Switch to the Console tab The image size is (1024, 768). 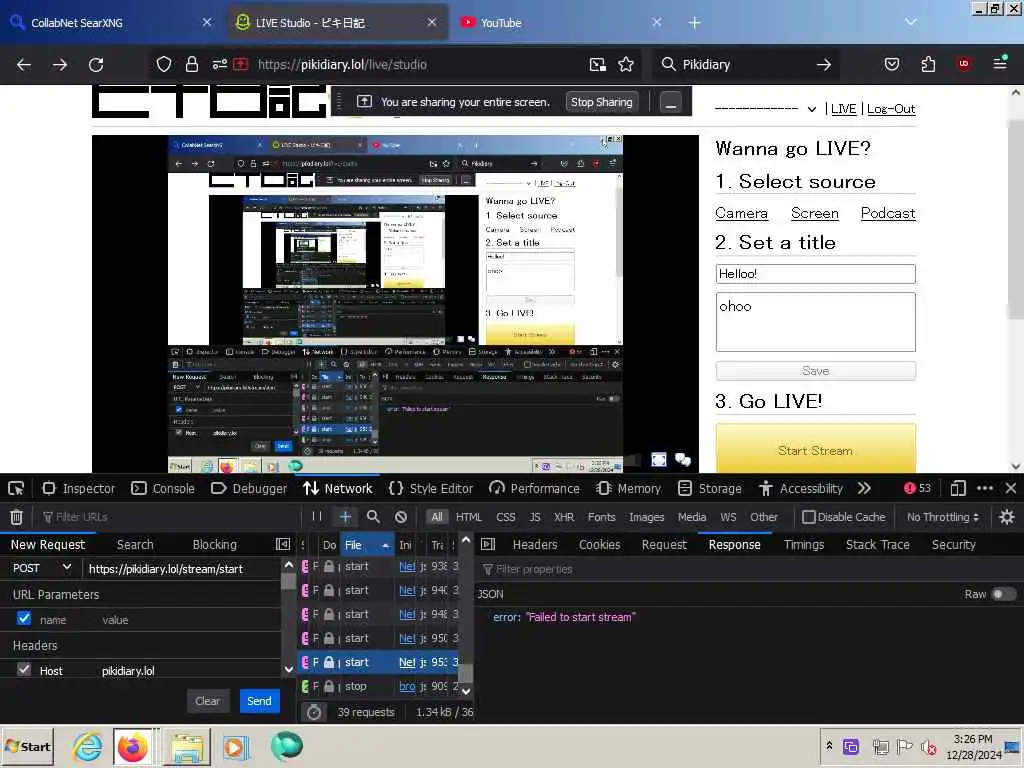point(163,488)
